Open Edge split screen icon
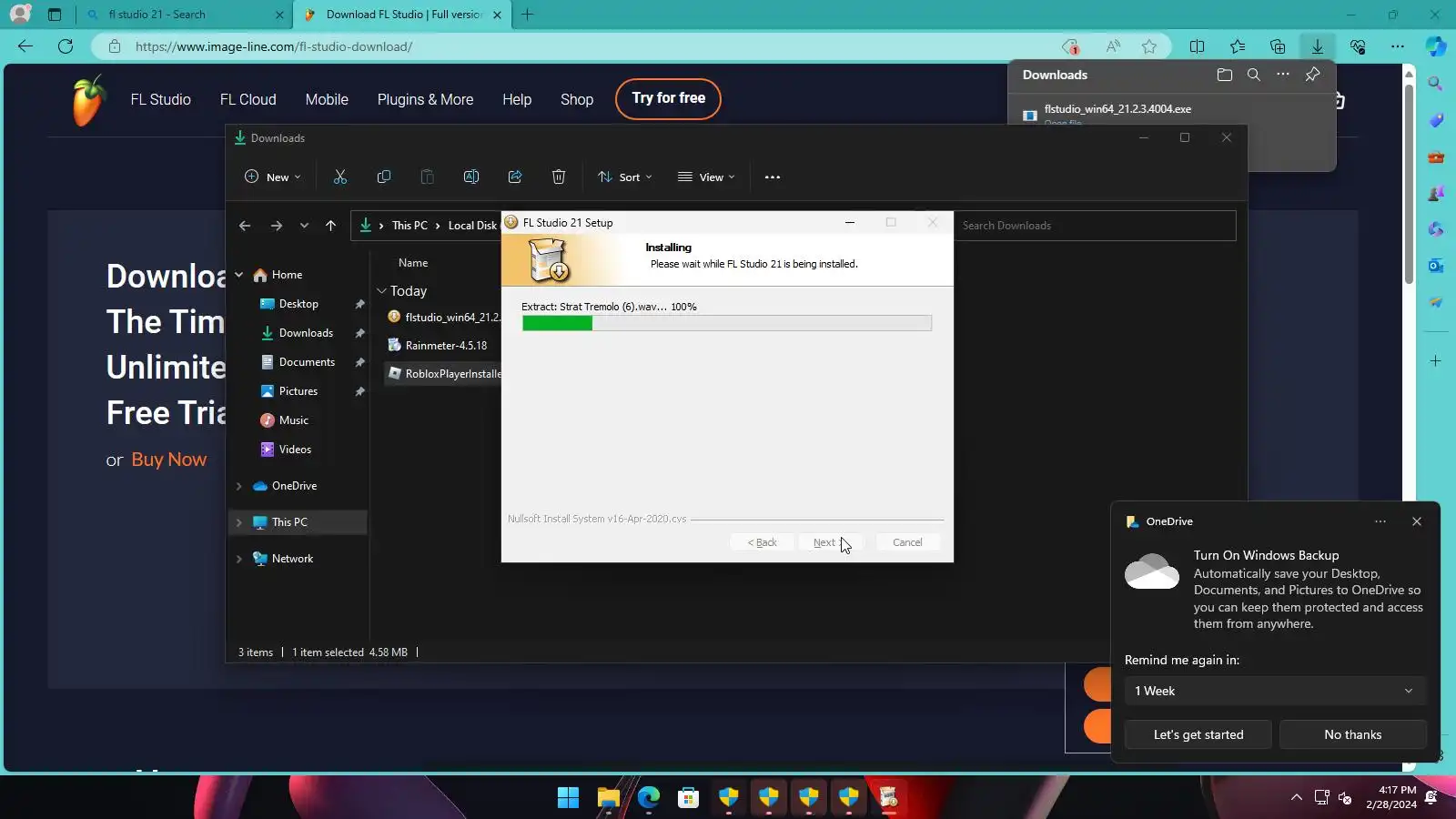The width and height of the screenshot is (1456, 819). click(1198, 46)
